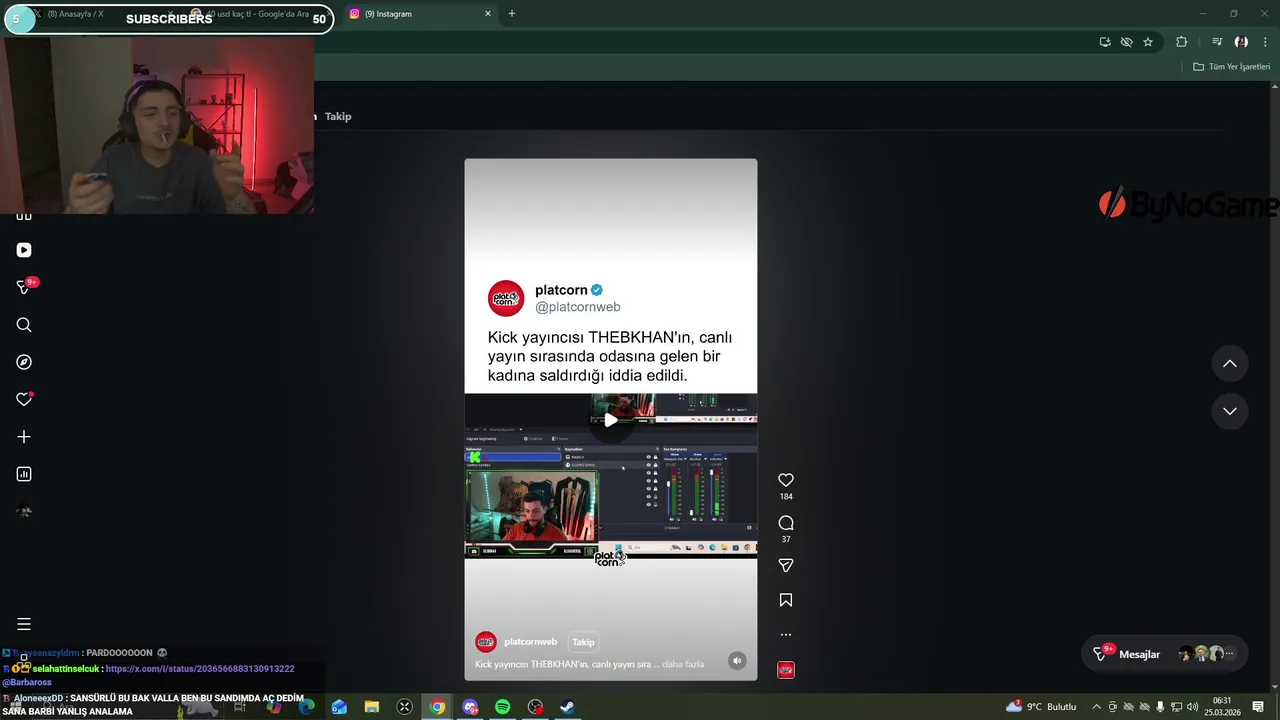Open Instagram search magnifier
Viewport: 1280px width, 720px height.
click(24, 325)
